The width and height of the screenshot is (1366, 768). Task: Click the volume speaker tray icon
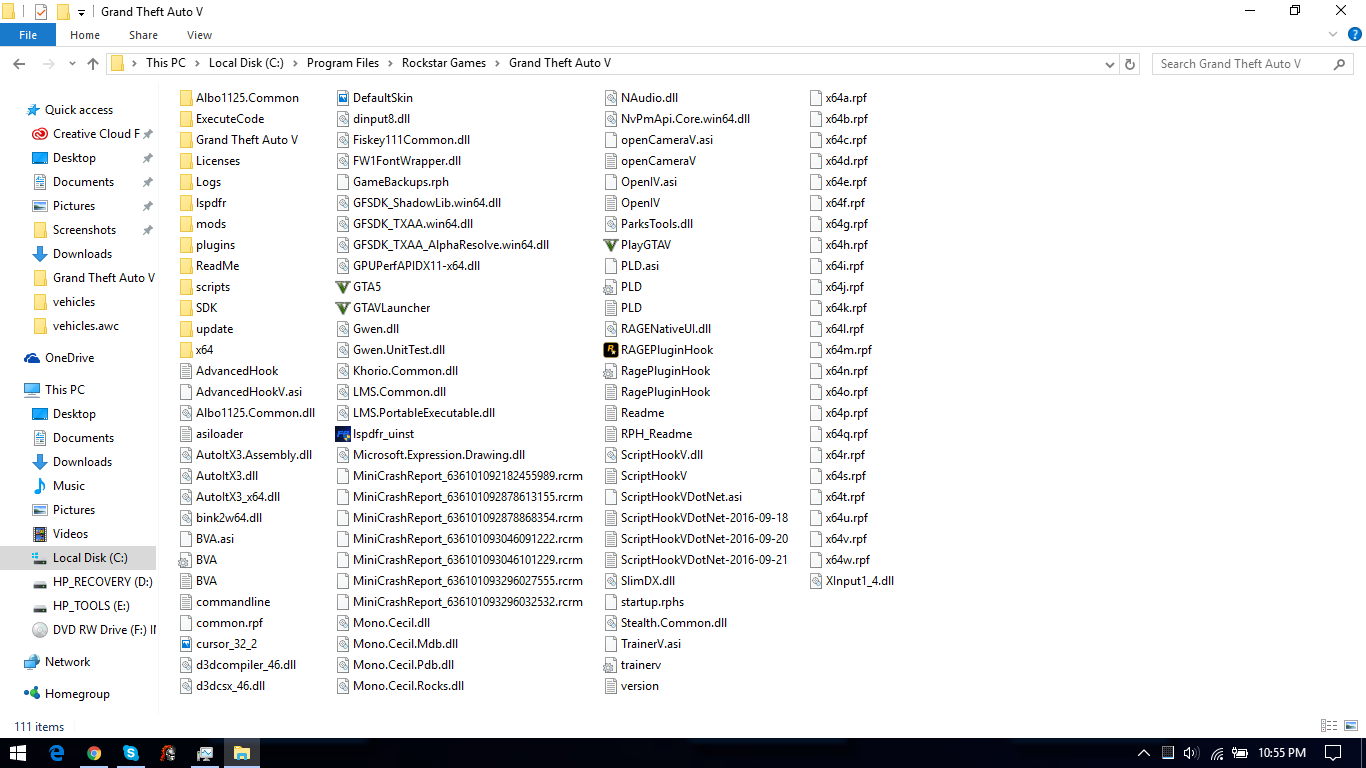(1190, 753)
